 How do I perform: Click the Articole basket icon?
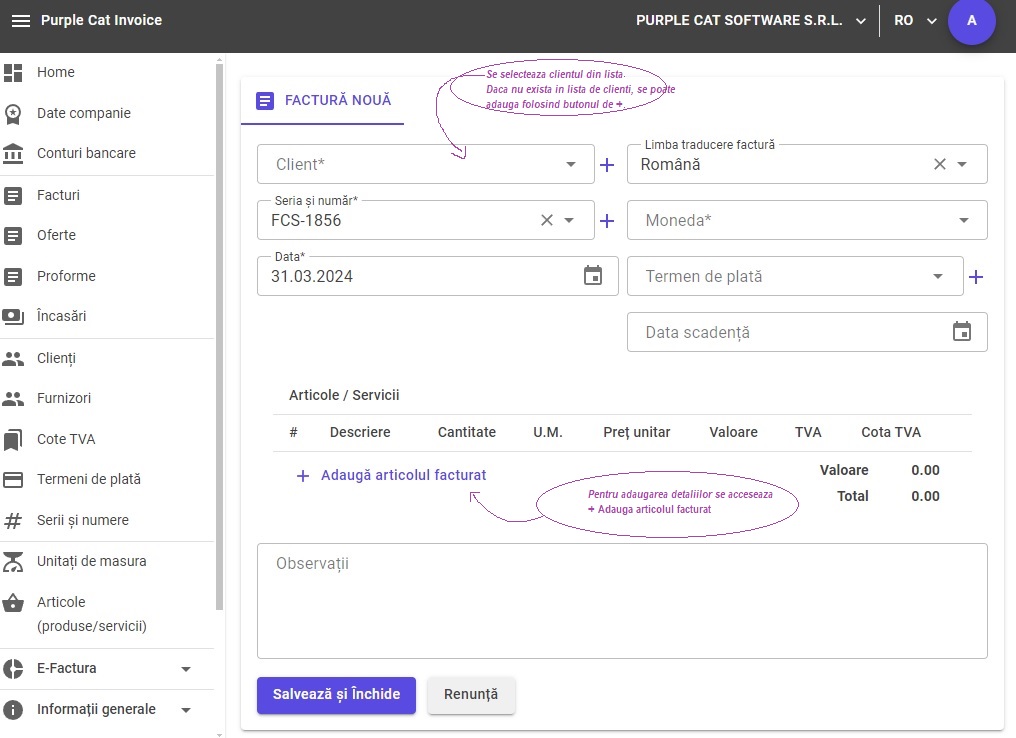(13, 603)
